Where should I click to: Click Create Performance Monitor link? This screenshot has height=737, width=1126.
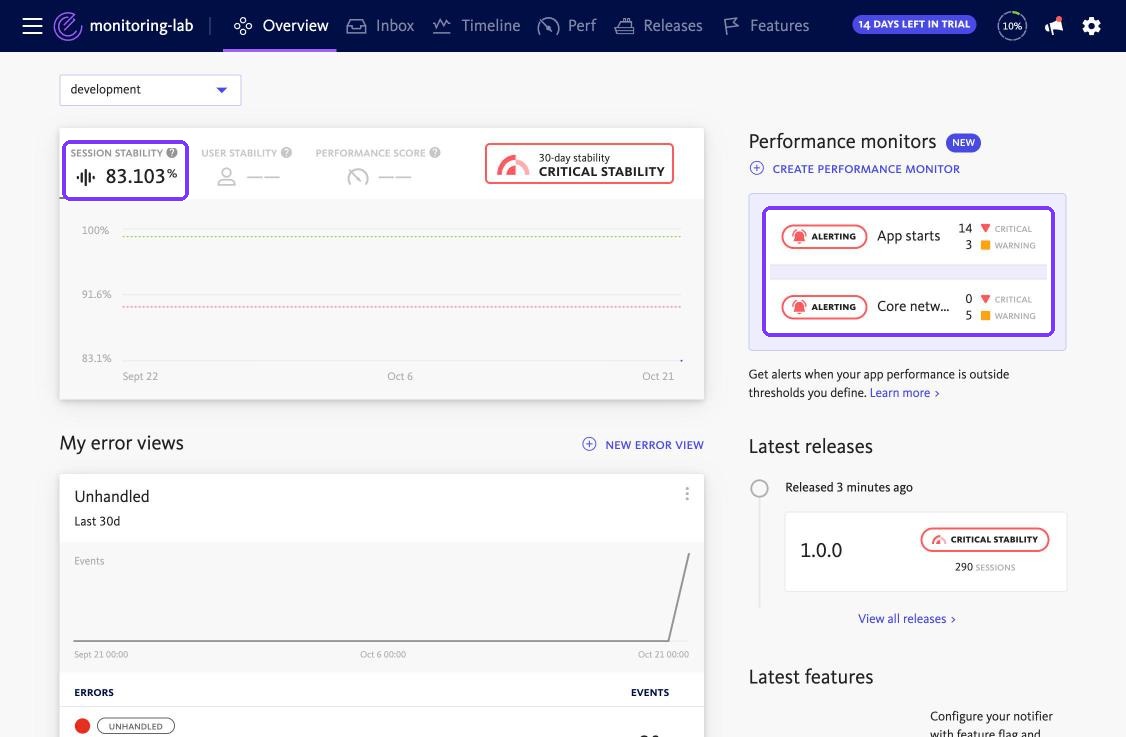866,169
